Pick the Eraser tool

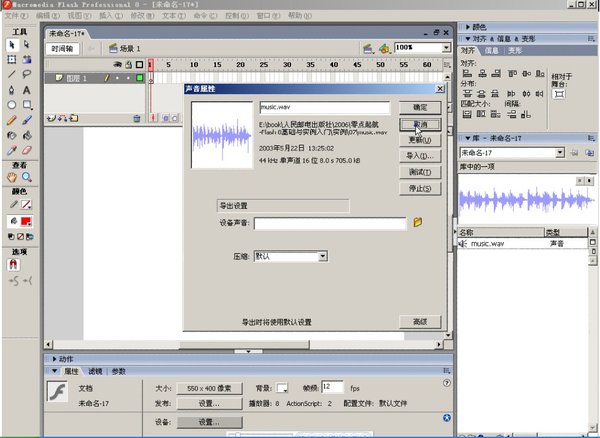[27, 148]
